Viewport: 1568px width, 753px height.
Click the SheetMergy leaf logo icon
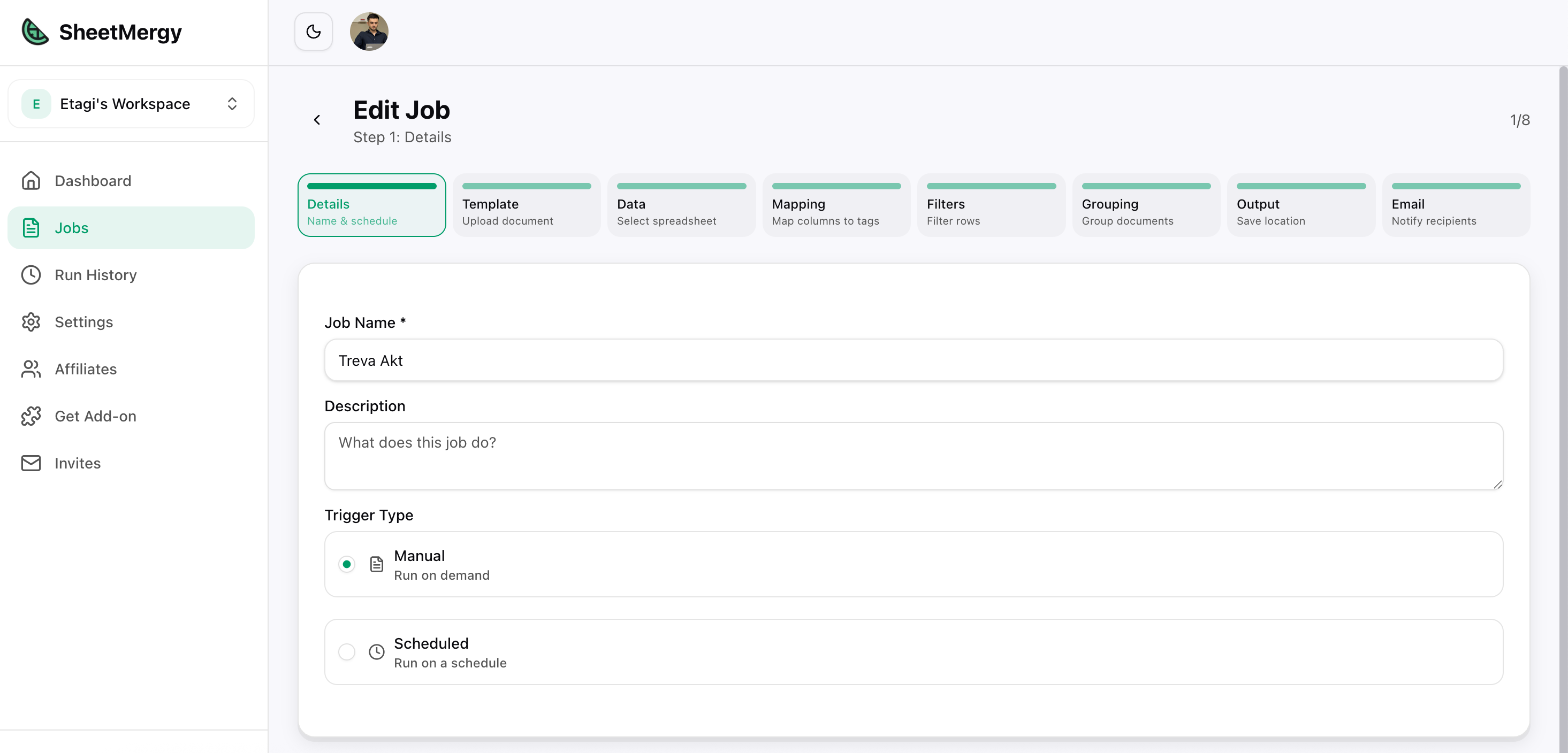[x=35, y=32]
